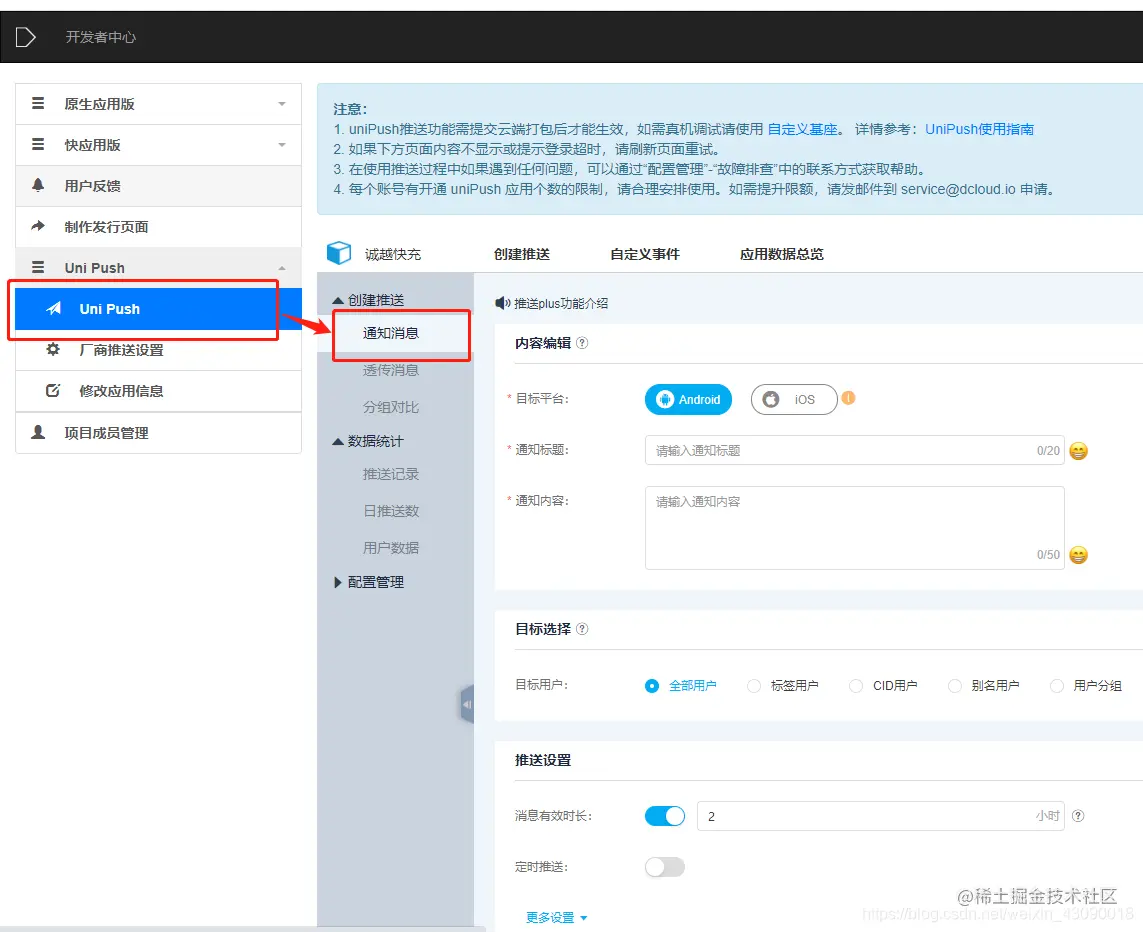The height and width of the screenshot is (932, 1143).
Task: Click the hamburger icon next to Uni Push header
Action: pos(38,267)
